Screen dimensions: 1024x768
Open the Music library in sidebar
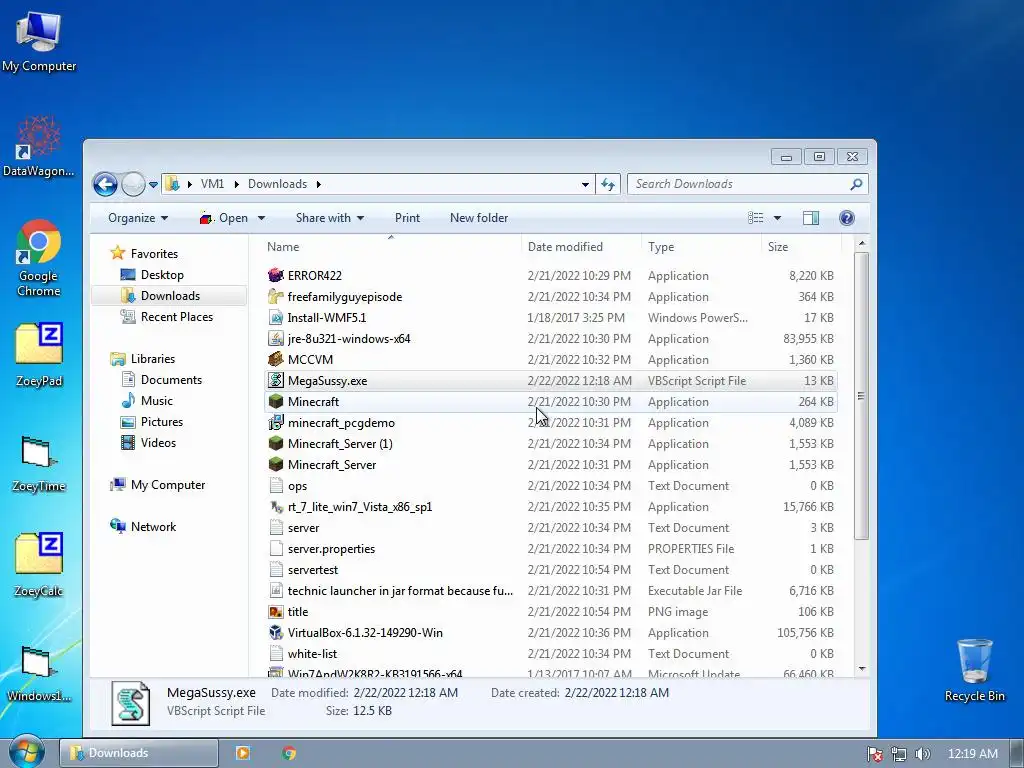tap(157, 400)
